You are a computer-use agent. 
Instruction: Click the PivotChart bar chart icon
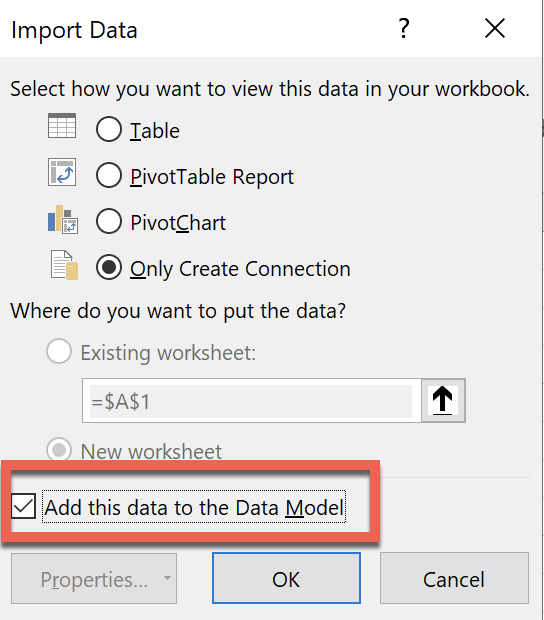pos(63,219)
